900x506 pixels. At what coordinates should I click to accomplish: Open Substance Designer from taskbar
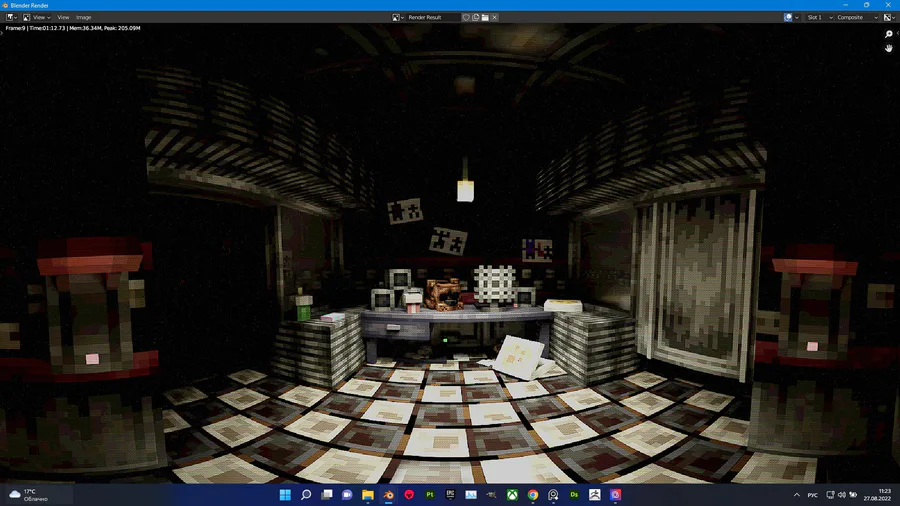pyautogui.click(x=574, y=495)
